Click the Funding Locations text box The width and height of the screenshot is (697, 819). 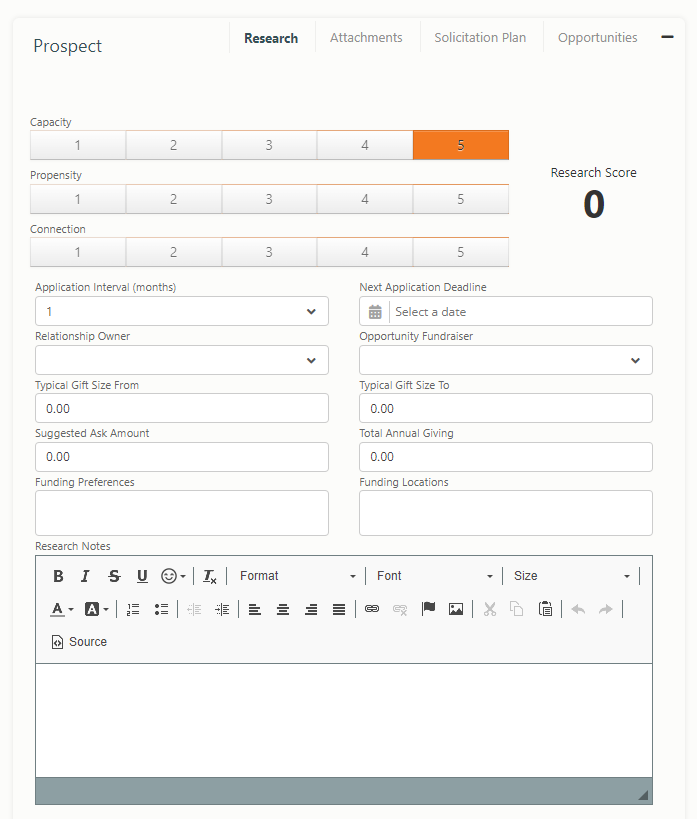506,513
